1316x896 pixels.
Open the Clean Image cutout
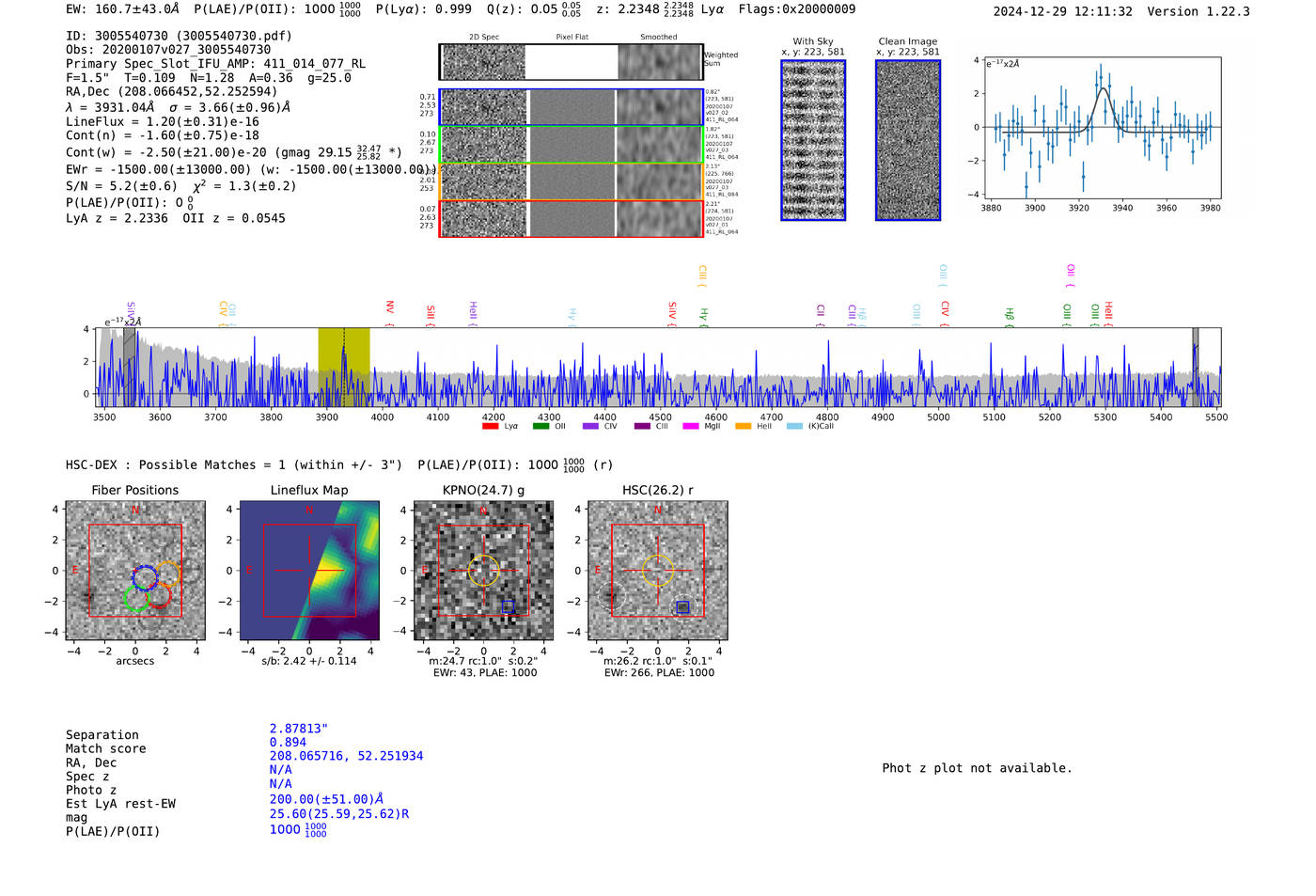[x=908, y=140]
